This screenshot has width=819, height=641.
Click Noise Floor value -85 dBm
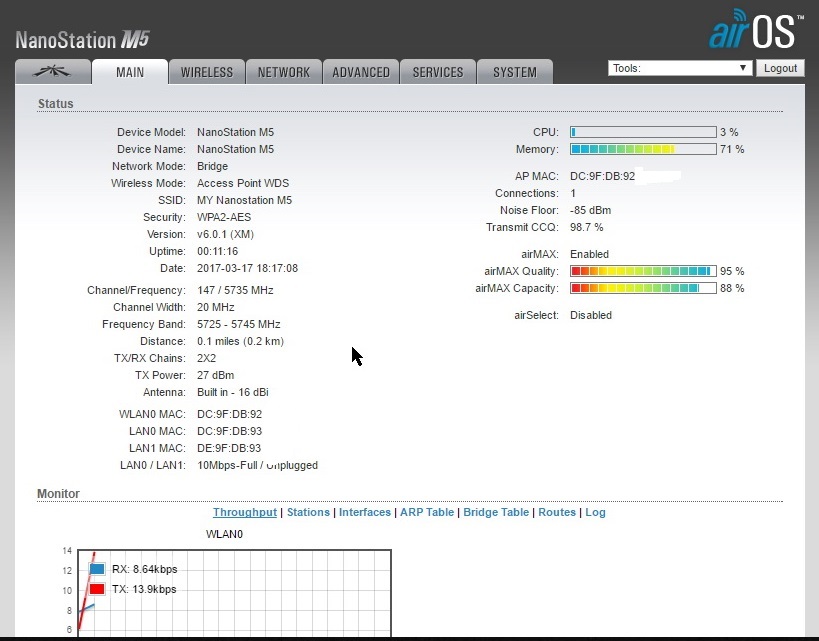coord(591,210)
